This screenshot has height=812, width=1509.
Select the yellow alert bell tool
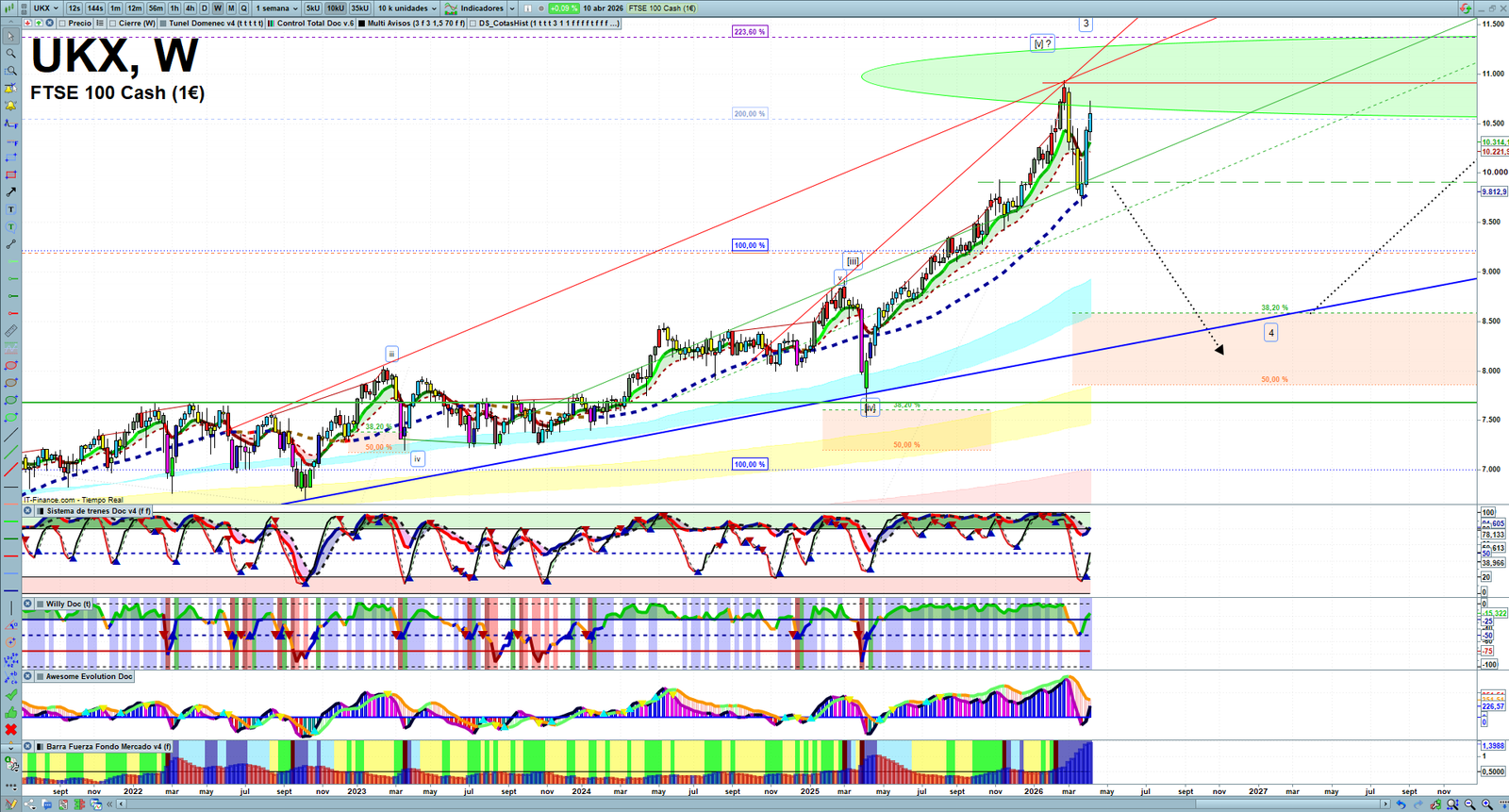pyautogui.click(x=10, y=106)
